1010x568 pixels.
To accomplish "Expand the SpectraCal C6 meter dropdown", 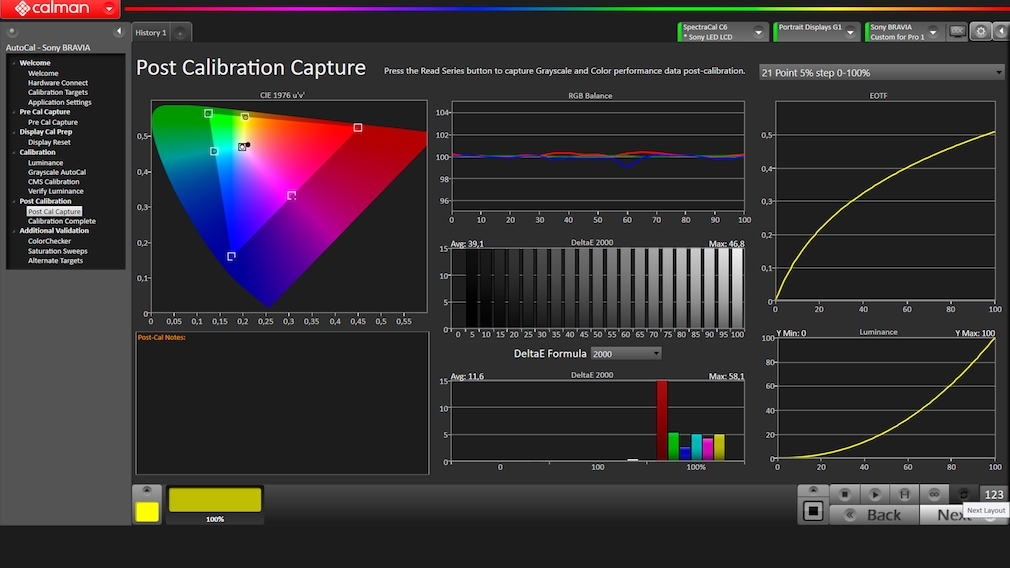I will (x=759, y=32).
